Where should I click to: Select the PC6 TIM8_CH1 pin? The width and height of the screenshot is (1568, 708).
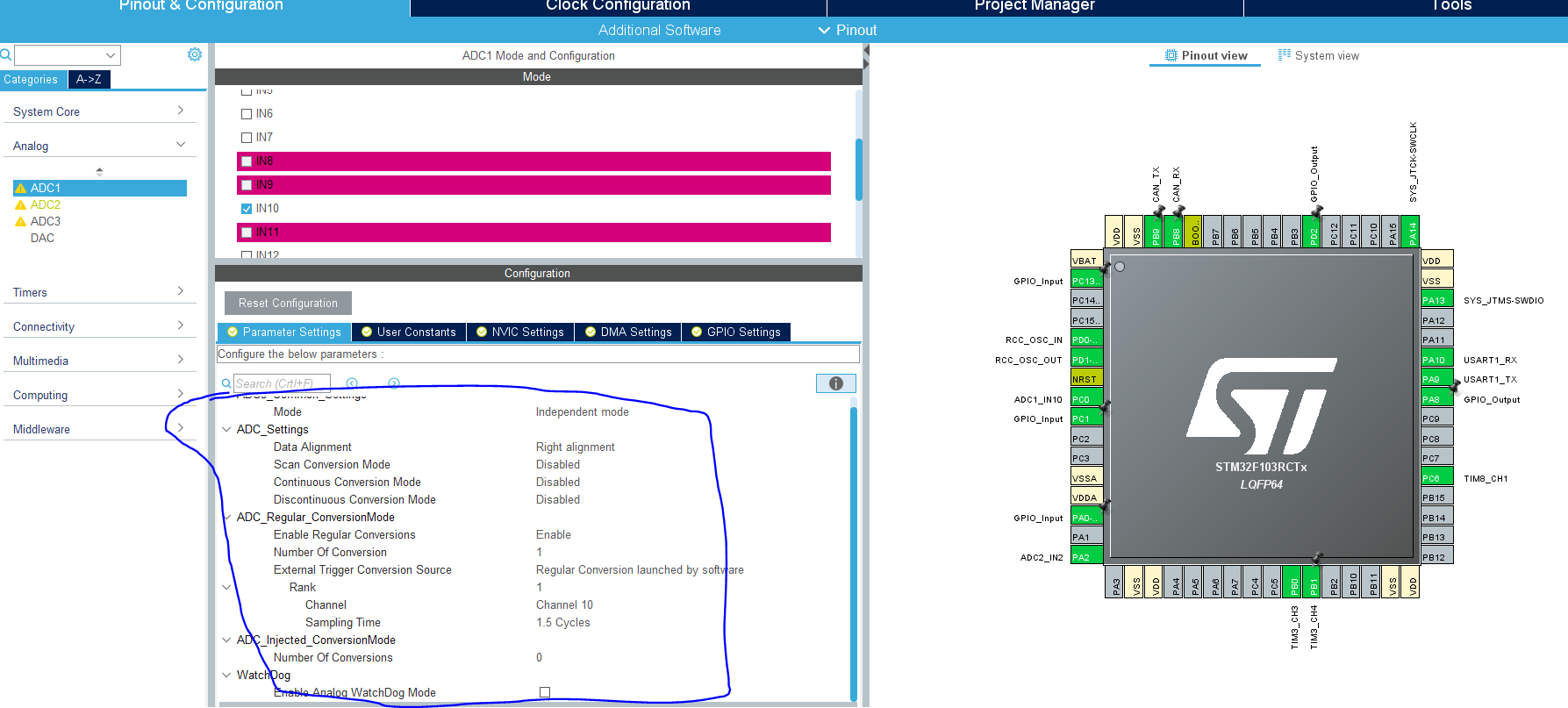1437,478
